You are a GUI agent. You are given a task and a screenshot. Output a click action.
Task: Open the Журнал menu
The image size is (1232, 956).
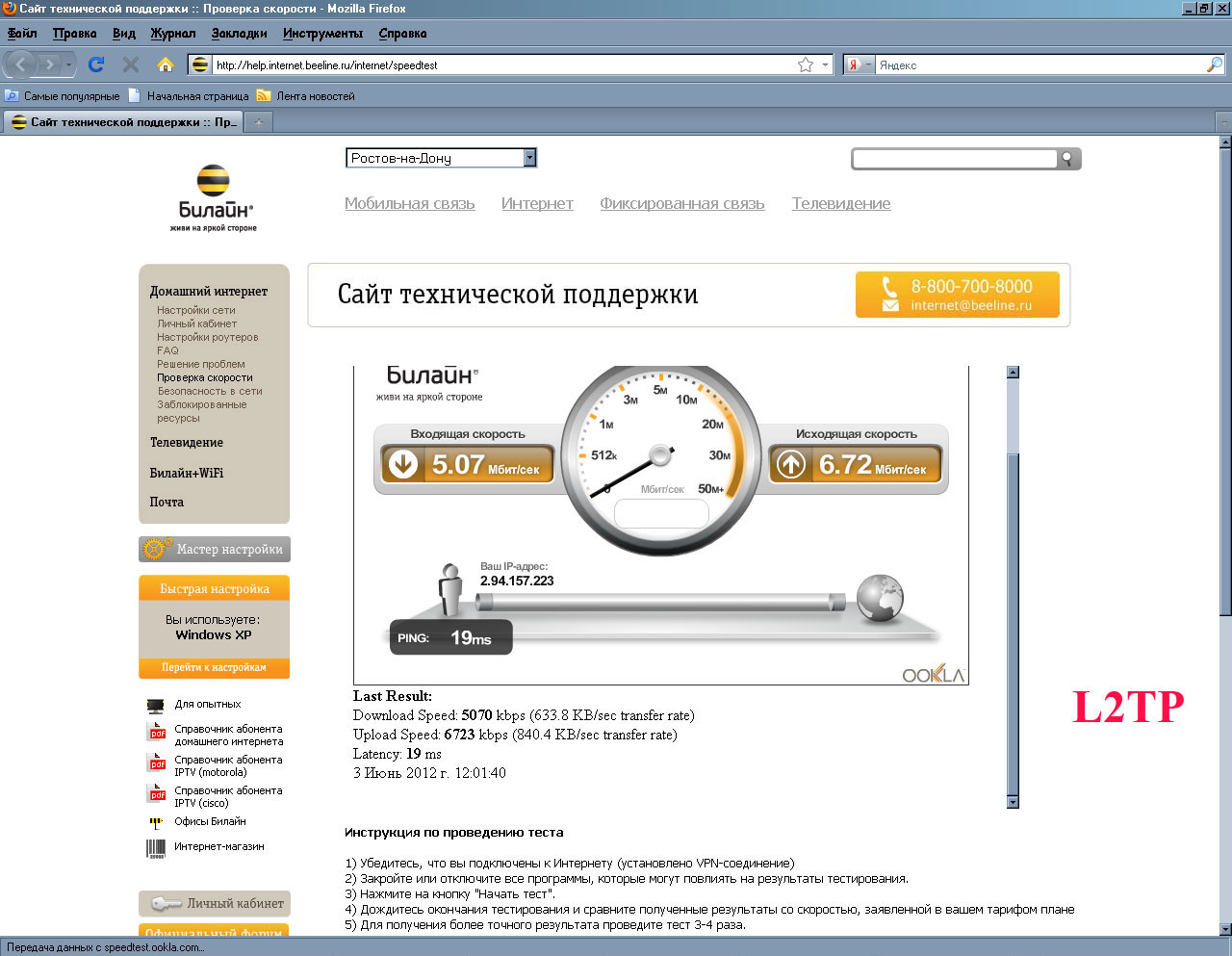pyautogui.click(x=173, y=33)
